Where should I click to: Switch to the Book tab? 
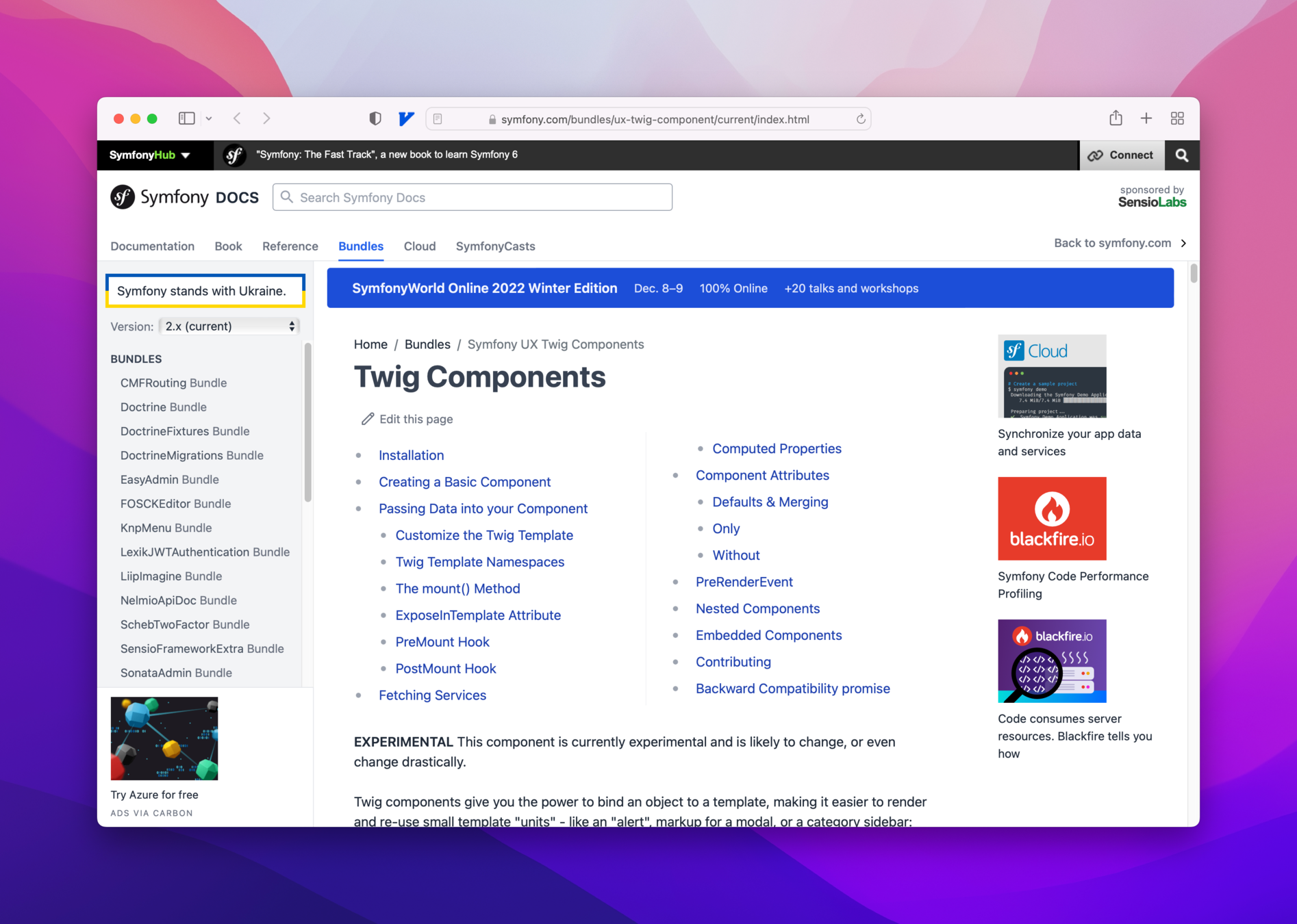(x=228, y=246)
